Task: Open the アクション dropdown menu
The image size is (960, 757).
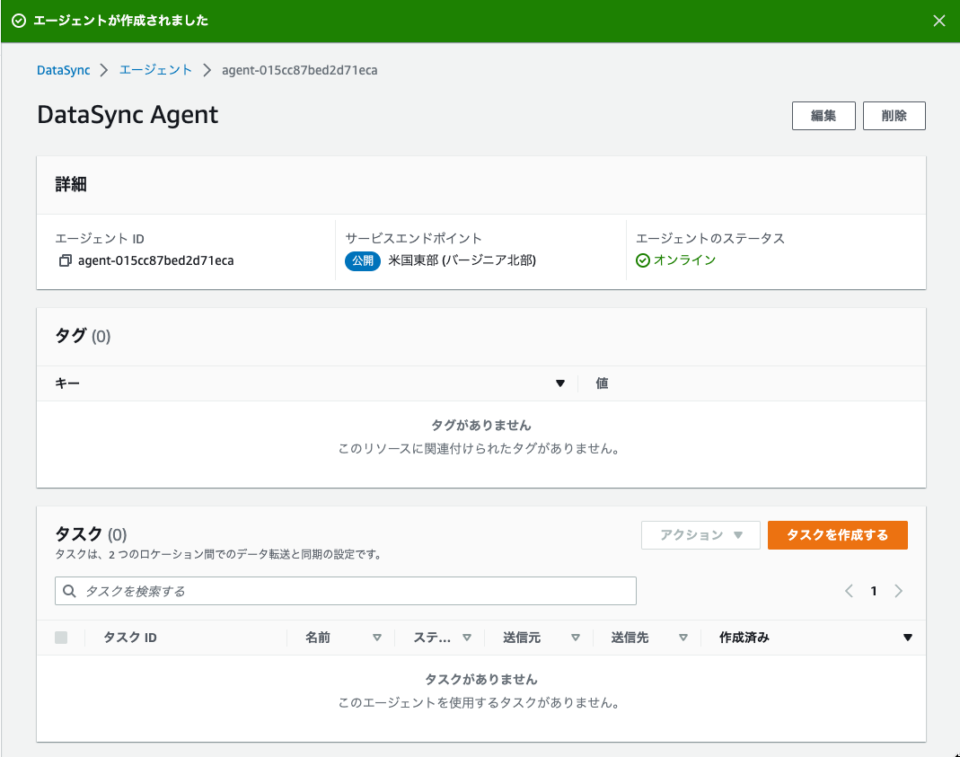Action: (700, 534)
